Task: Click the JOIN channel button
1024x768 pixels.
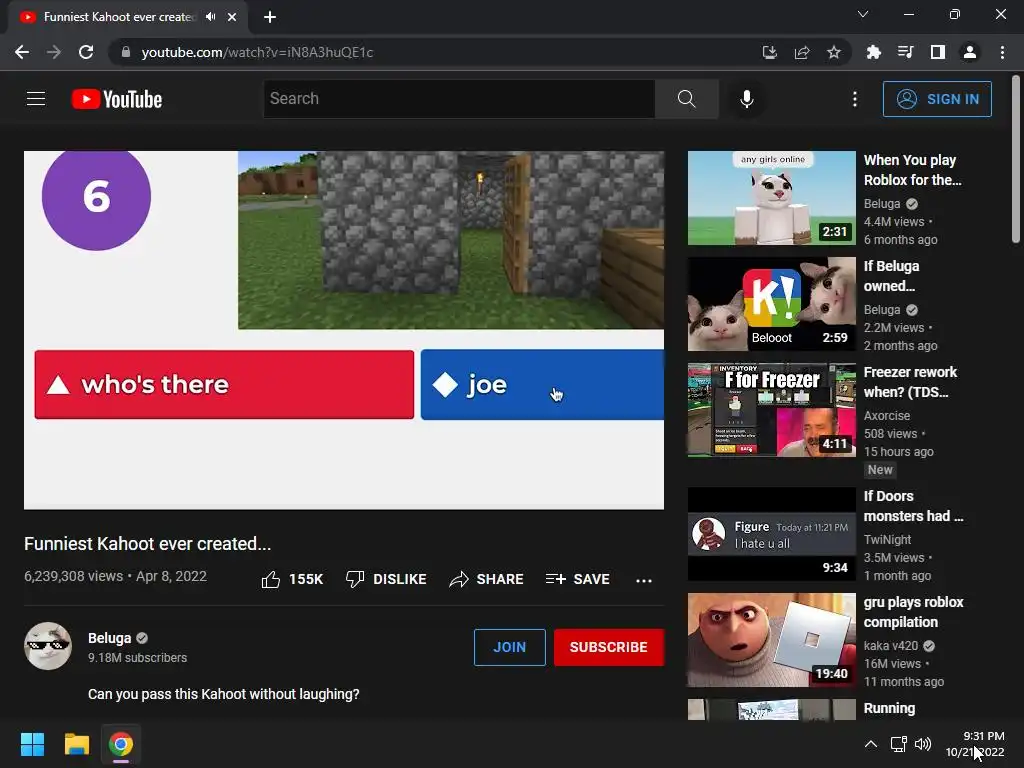Action: coord(509,647)
